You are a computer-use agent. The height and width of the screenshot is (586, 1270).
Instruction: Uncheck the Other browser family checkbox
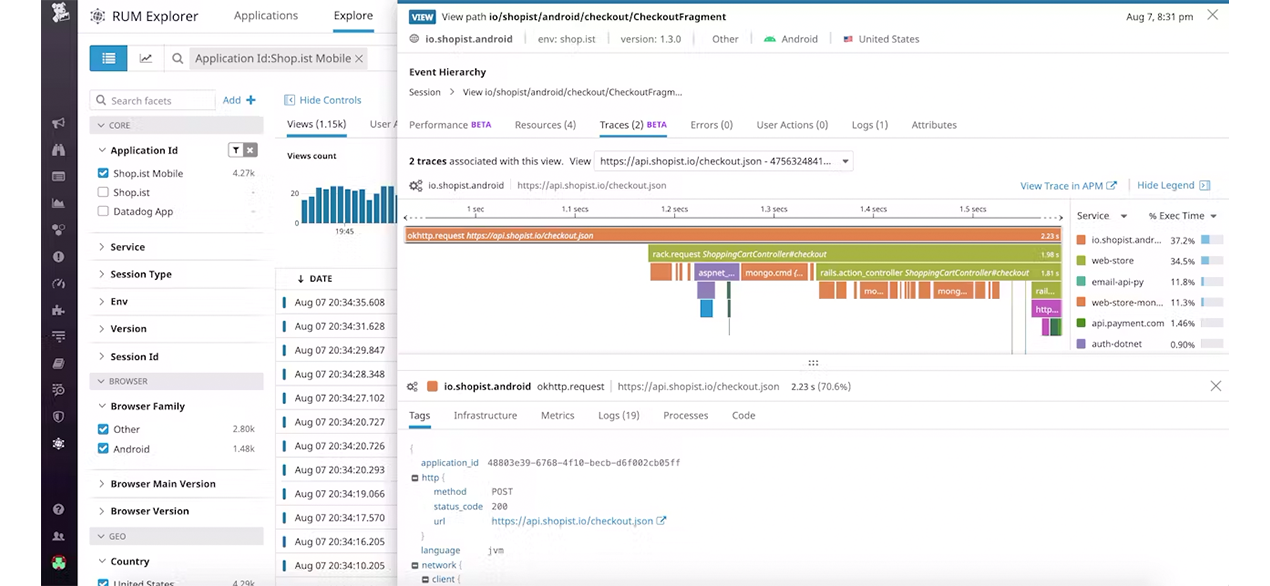103,429
